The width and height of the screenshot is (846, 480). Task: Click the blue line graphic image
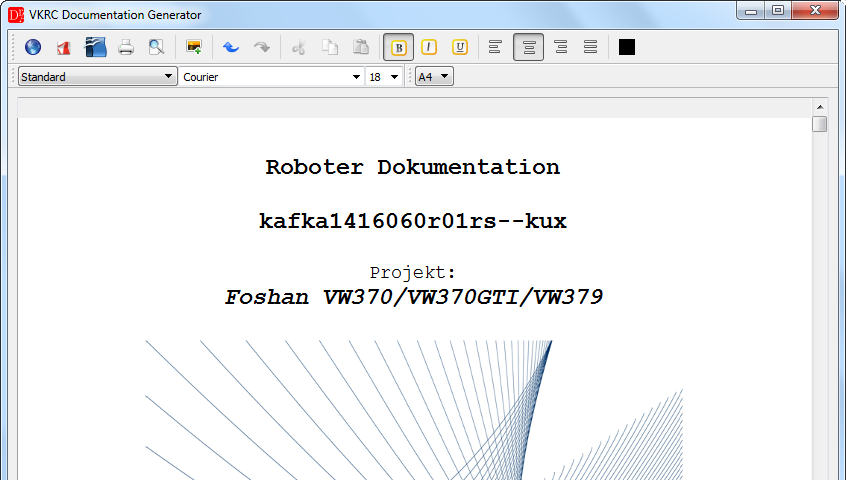tap(414, 410)
